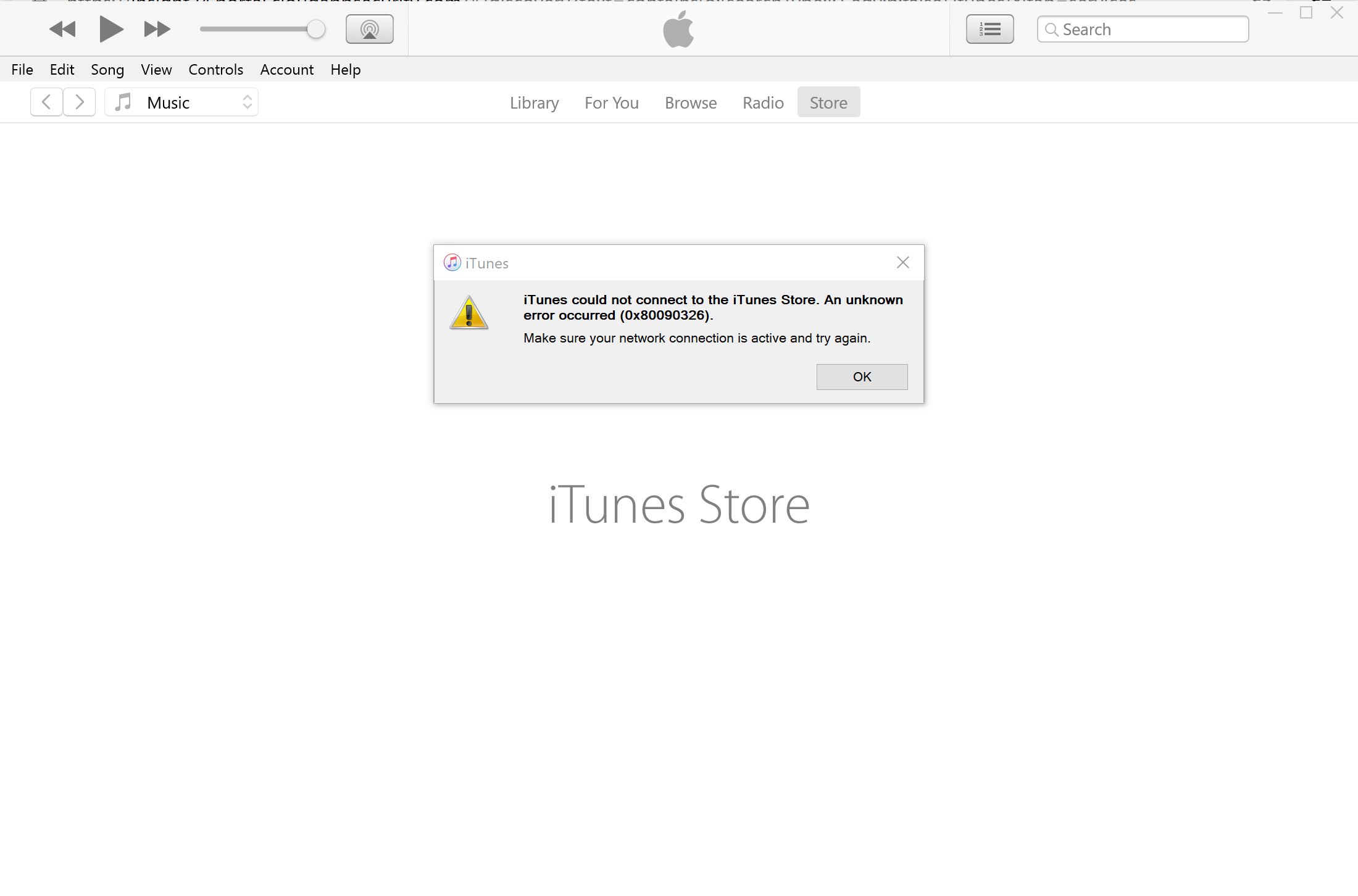1358x896 pixels.
Task: Click the rewind previous track button
Action: (62, 29)
